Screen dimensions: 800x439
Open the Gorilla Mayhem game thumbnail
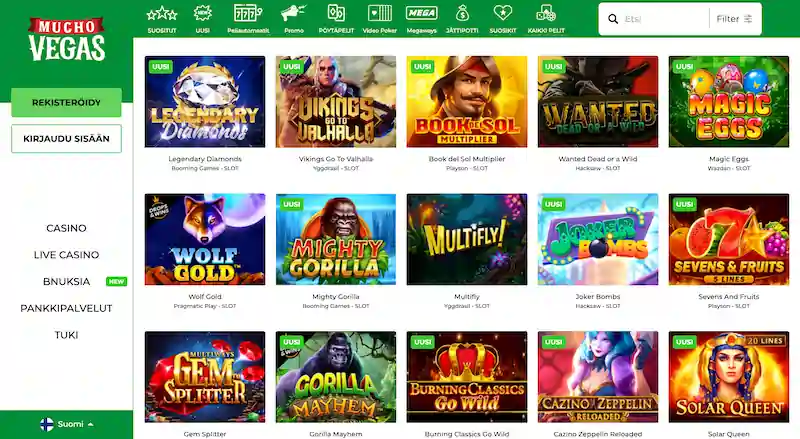point(336,377)
